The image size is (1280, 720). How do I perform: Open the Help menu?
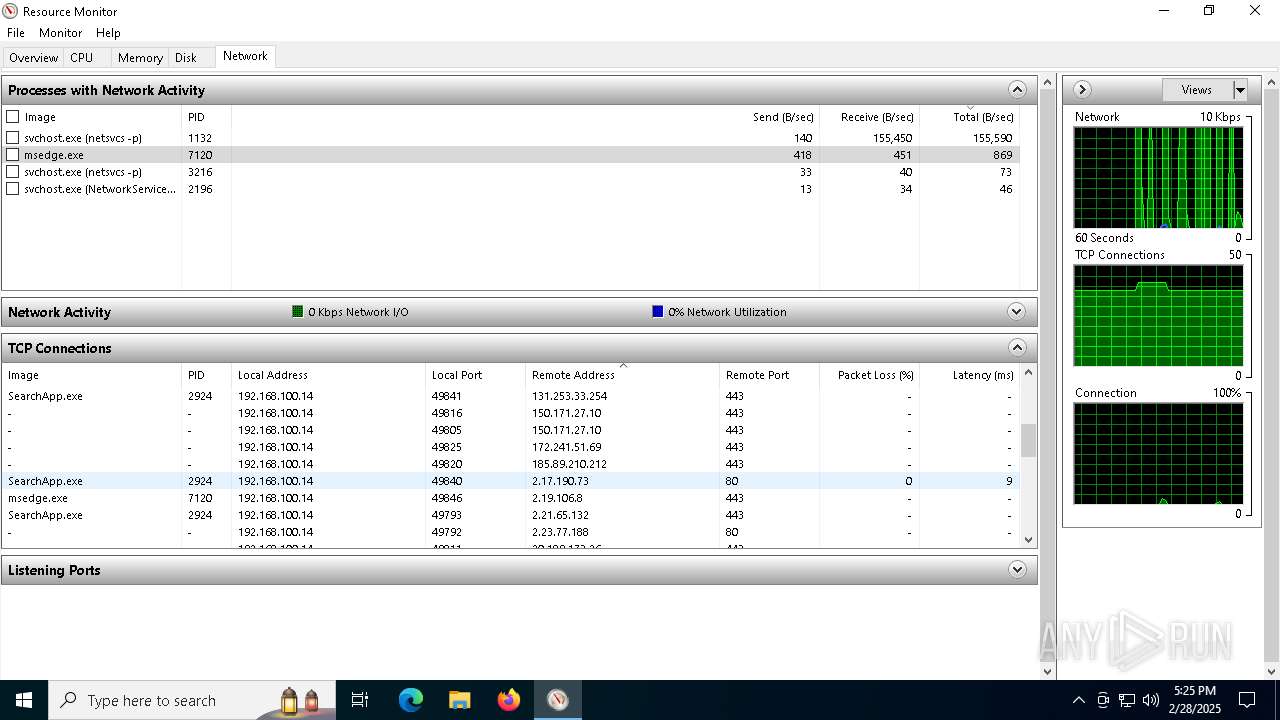point(108,33)
